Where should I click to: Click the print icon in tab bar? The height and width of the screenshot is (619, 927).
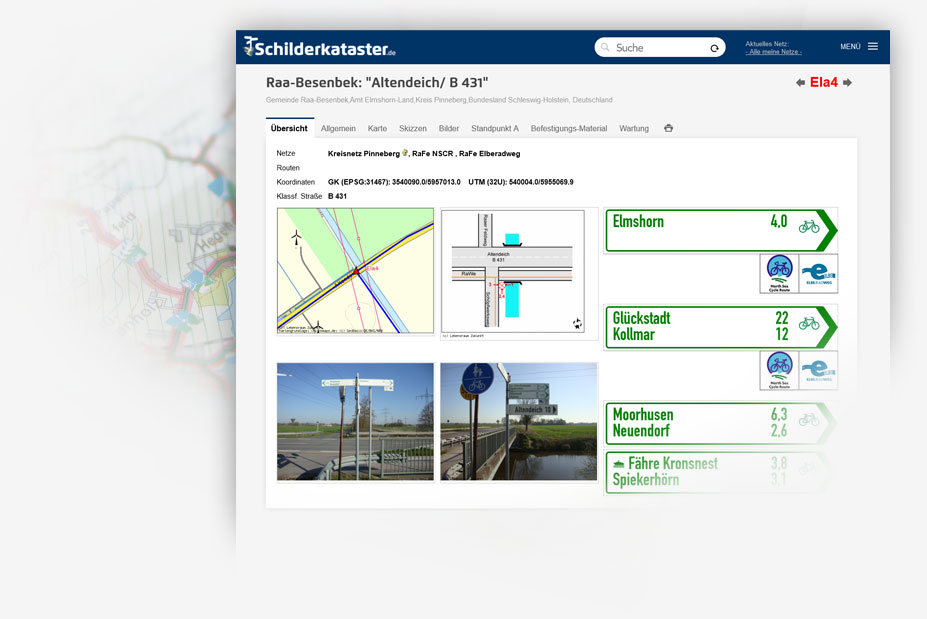668,129
